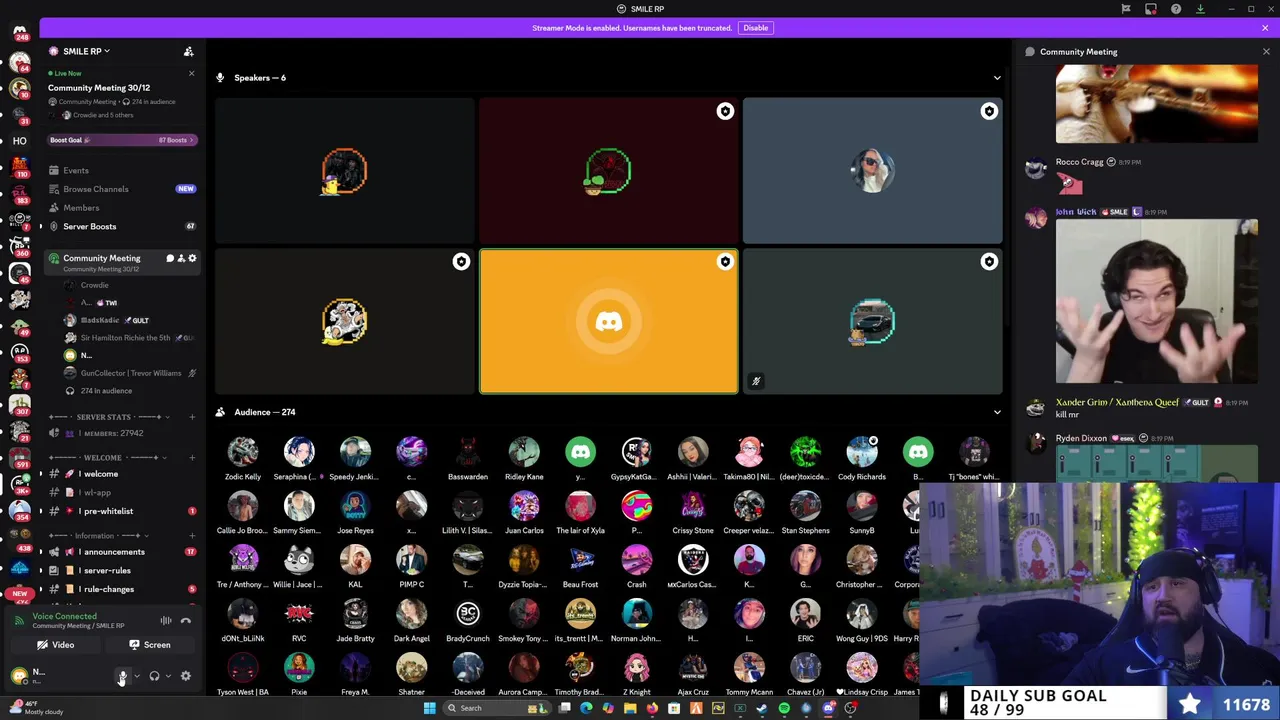Open User Settings gear

coord(186,676)
